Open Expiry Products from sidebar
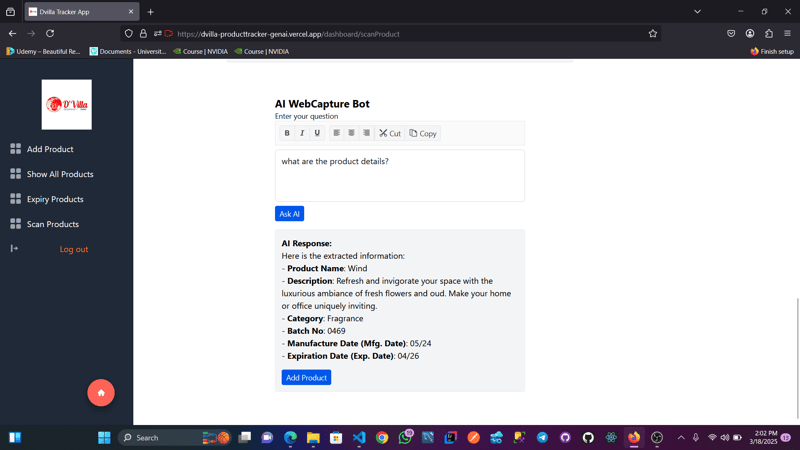The image size is (800, 450). tap(55, 199)
